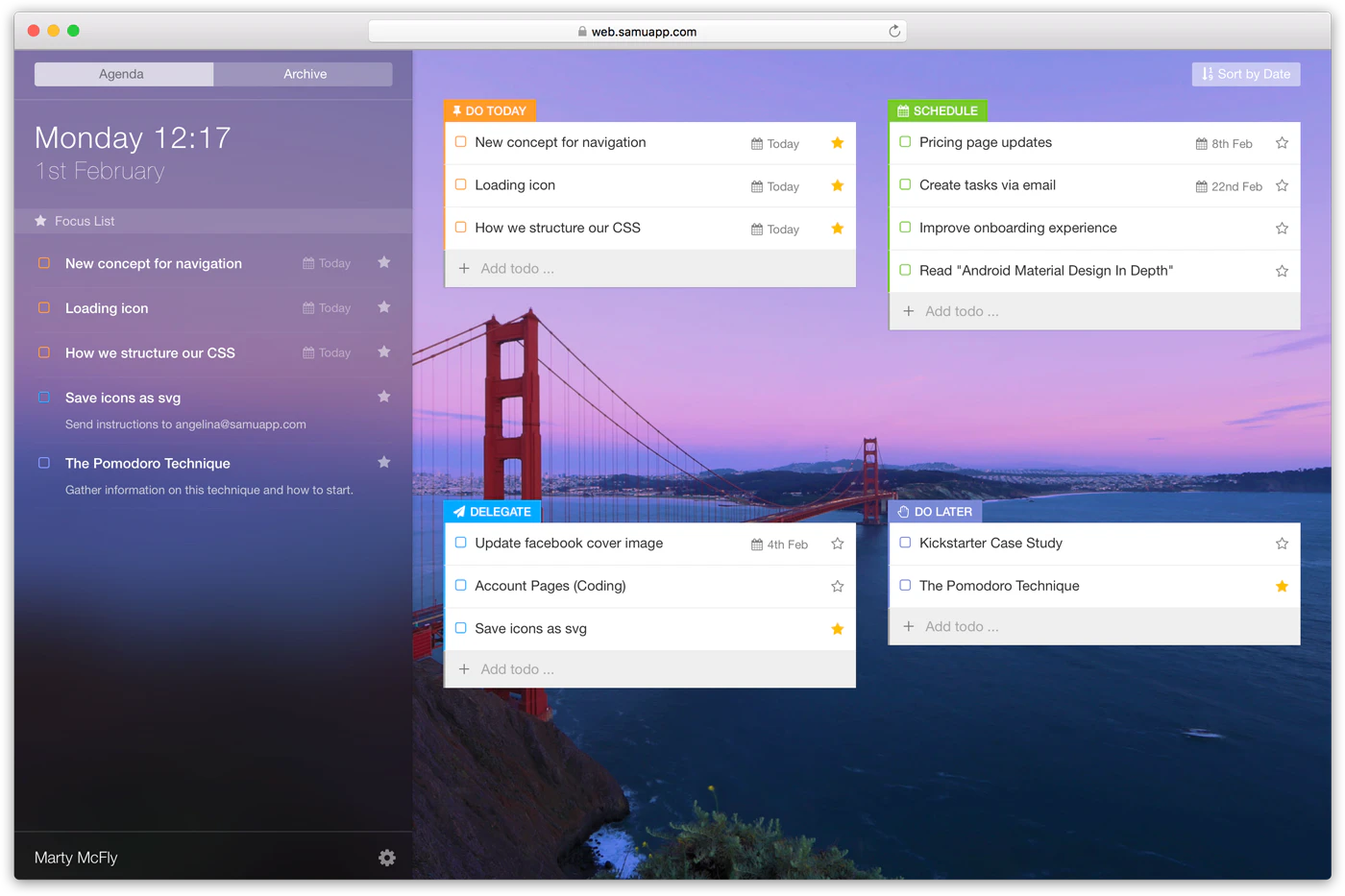Image resolution: width=1345 pixels, height=896 pixels.
Task: Unstar 'New concept for navigation' in Do Today
Action: [x=838, y=143]
